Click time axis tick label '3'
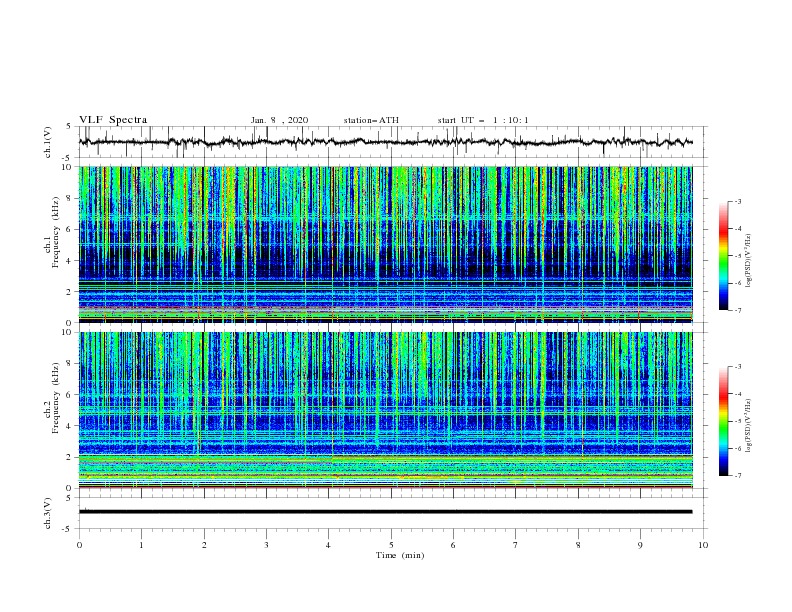Viewport: 792px width, 612px height. point(266,545)
